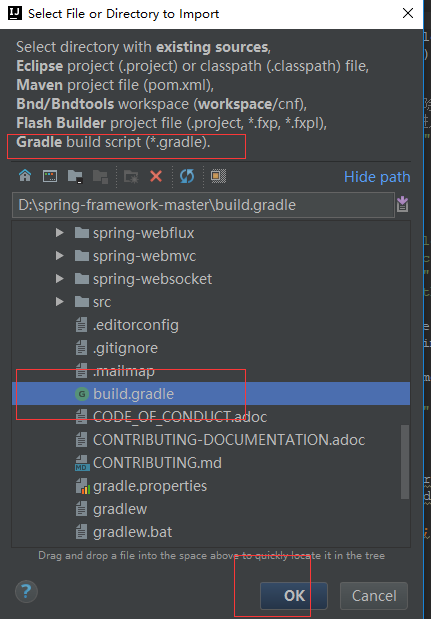Confirm selection with the OK button

click(294, 595)
